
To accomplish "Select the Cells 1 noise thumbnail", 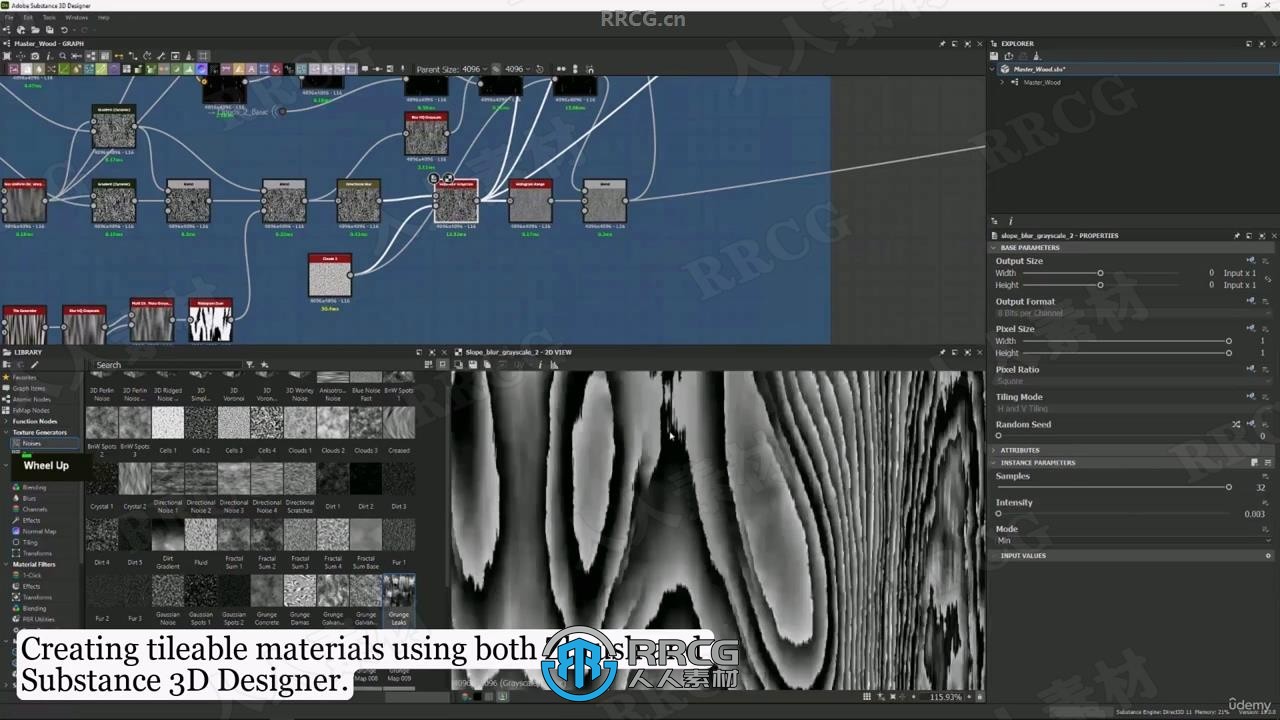I will pyautogui.click(x=168, y=422).
